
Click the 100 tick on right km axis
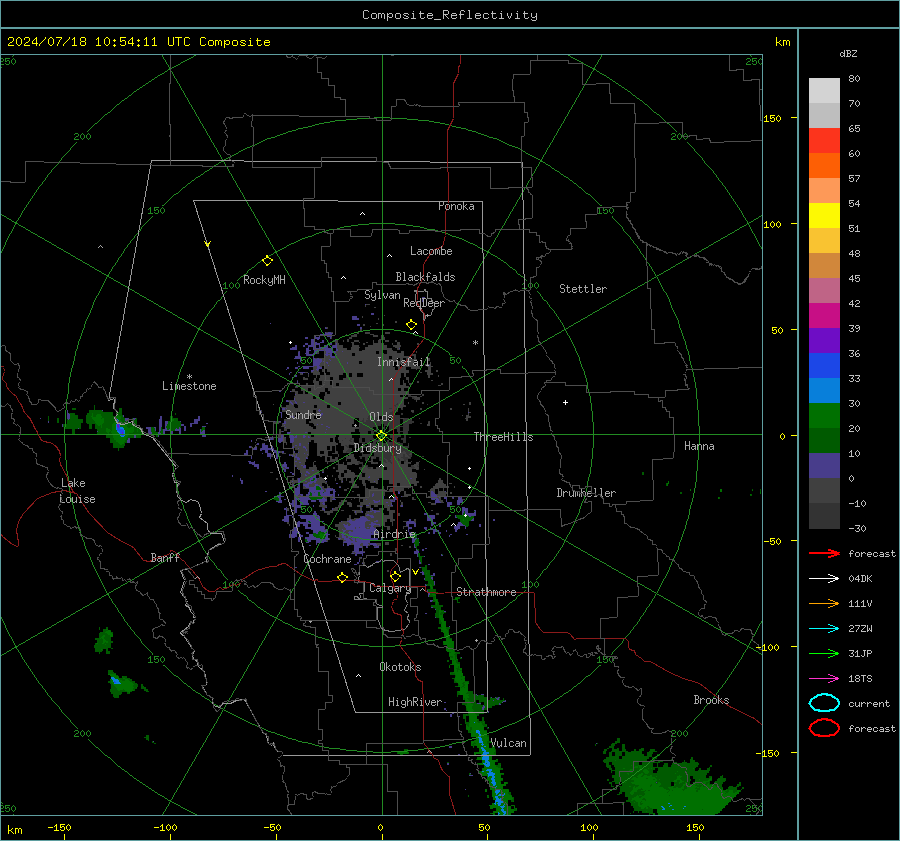click(772, 224)
